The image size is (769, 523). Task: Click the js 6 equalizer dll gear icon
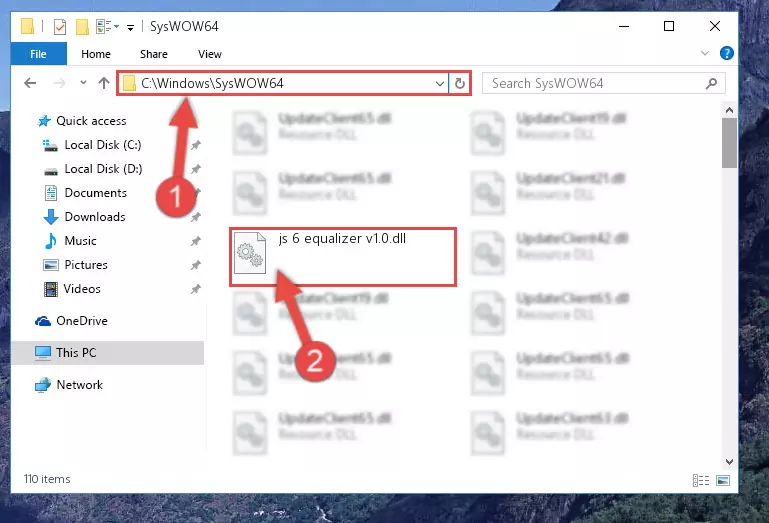pyautogui.click(x=250, y=253)
